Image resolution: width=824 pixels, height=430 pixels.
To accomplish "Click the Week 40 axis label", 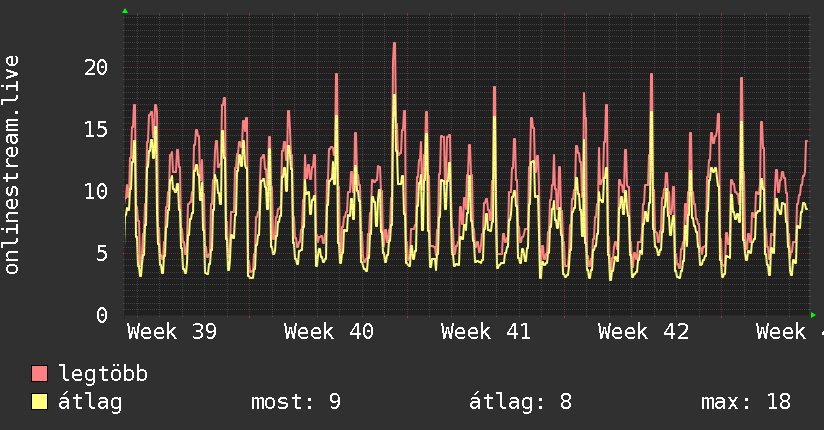I will pos(329,332).
